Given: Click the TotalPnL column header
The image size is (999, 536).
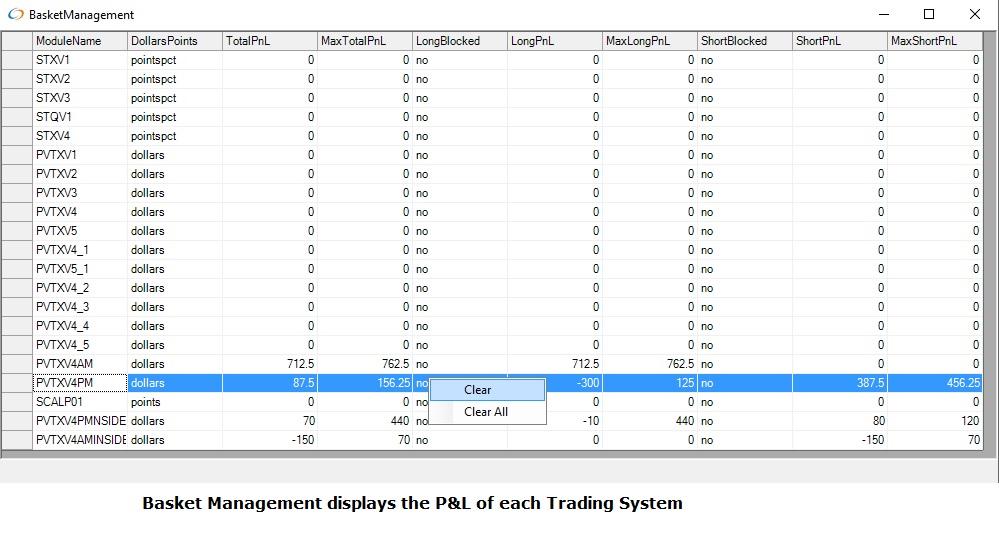Looking at the screenshot, I should (x=269, y=41).
